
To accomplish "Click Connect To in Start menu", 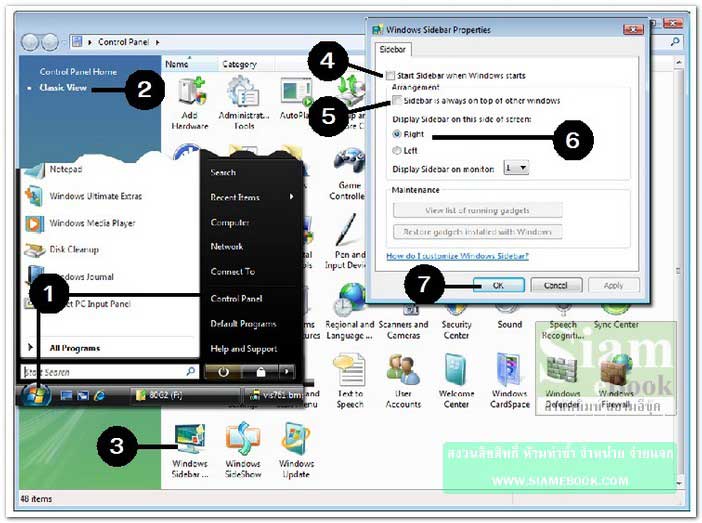I will click(x=232, y=271).
